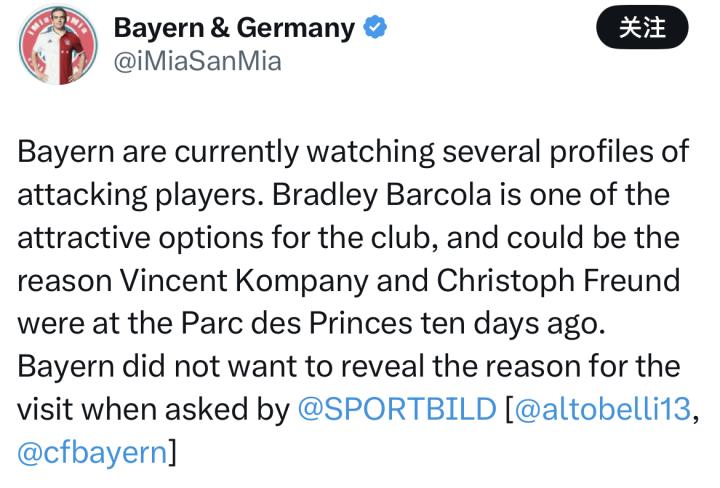The image size is (720, 488).
Task: Open the @SPORTBILD mention
Action: (x=397, y=410)
